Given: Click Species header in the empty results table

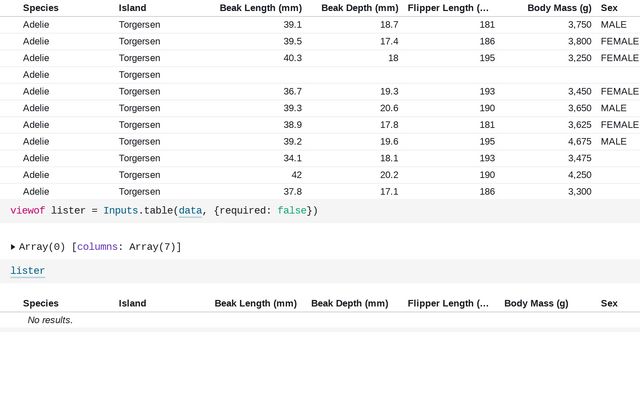Looking at the screenshot, I should coord(41,303).
